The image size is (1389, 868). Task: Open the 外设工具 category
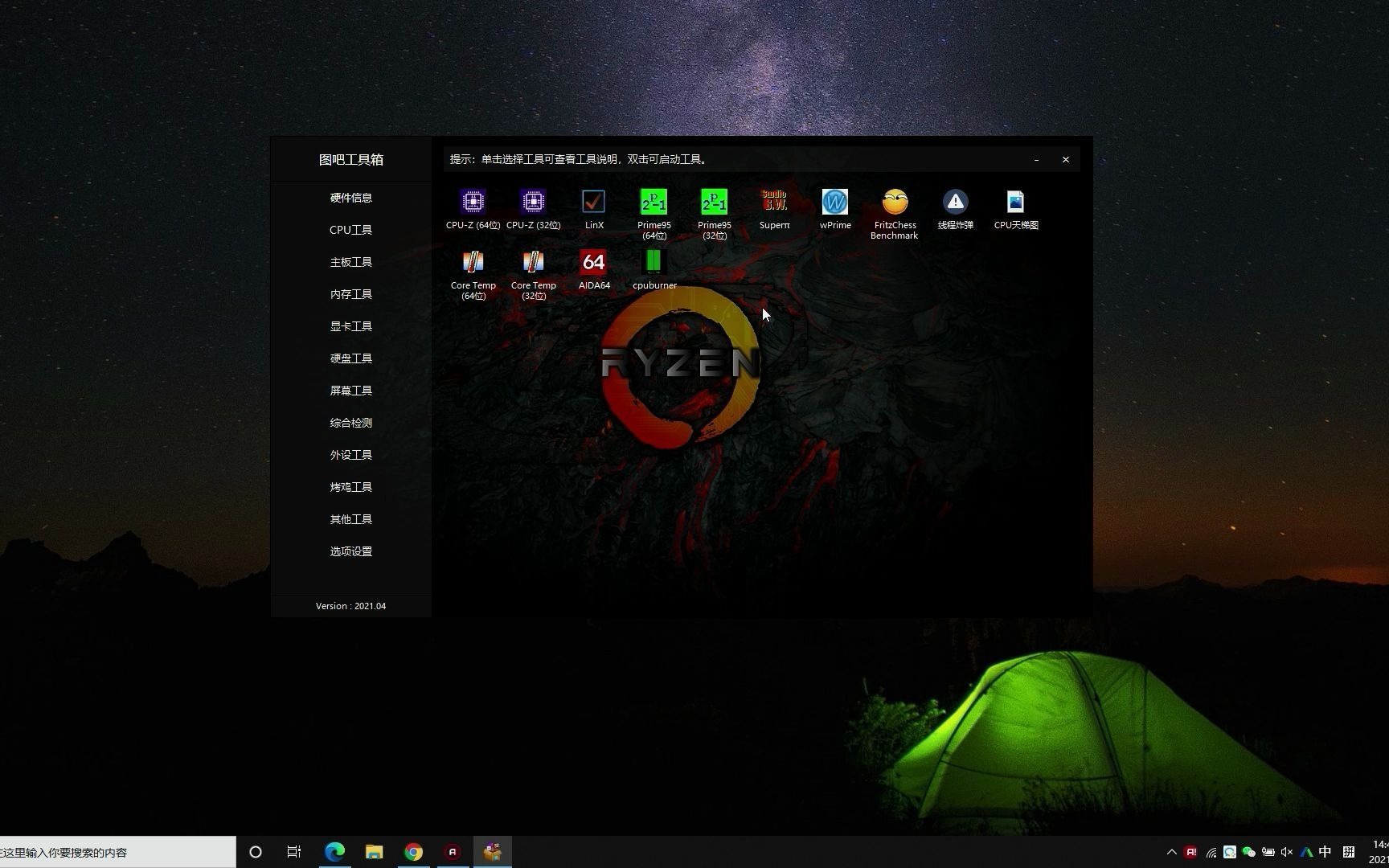(x=351, y=455)
